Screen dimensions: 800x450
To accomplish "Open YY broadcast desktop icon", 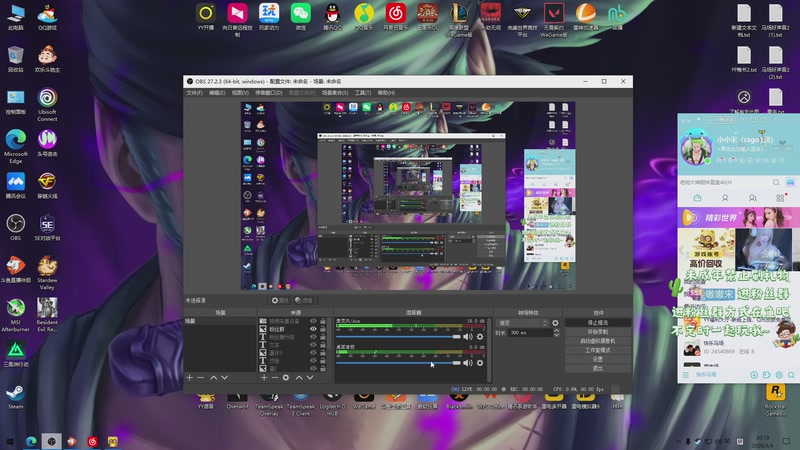I will (x=206, y=17).
